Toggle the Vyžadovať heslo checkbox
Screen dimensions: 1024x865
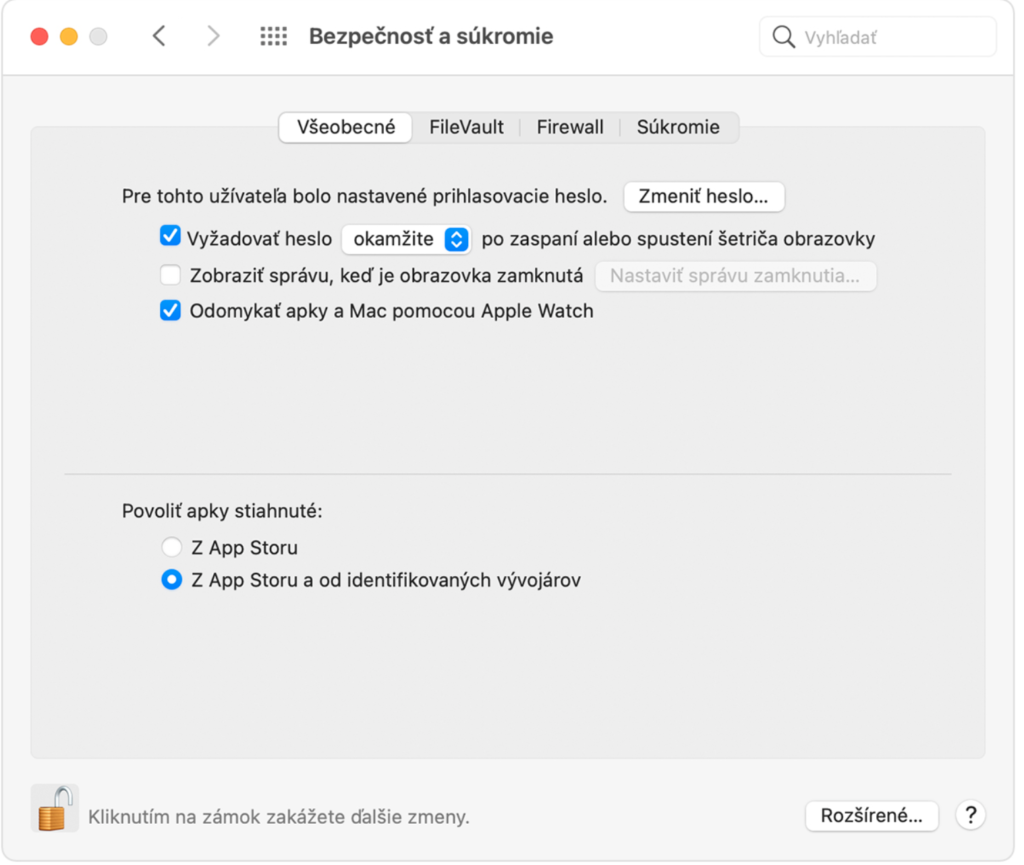click(172, 237)
